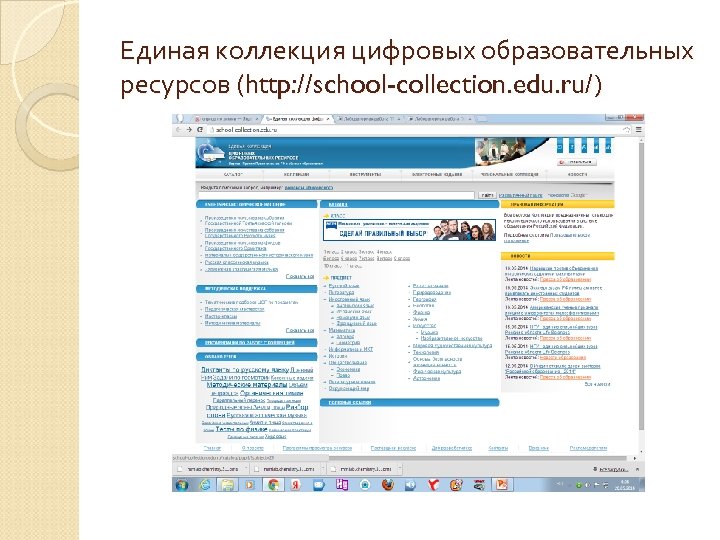Bookmark page with star icon

[x=626, y=130]
